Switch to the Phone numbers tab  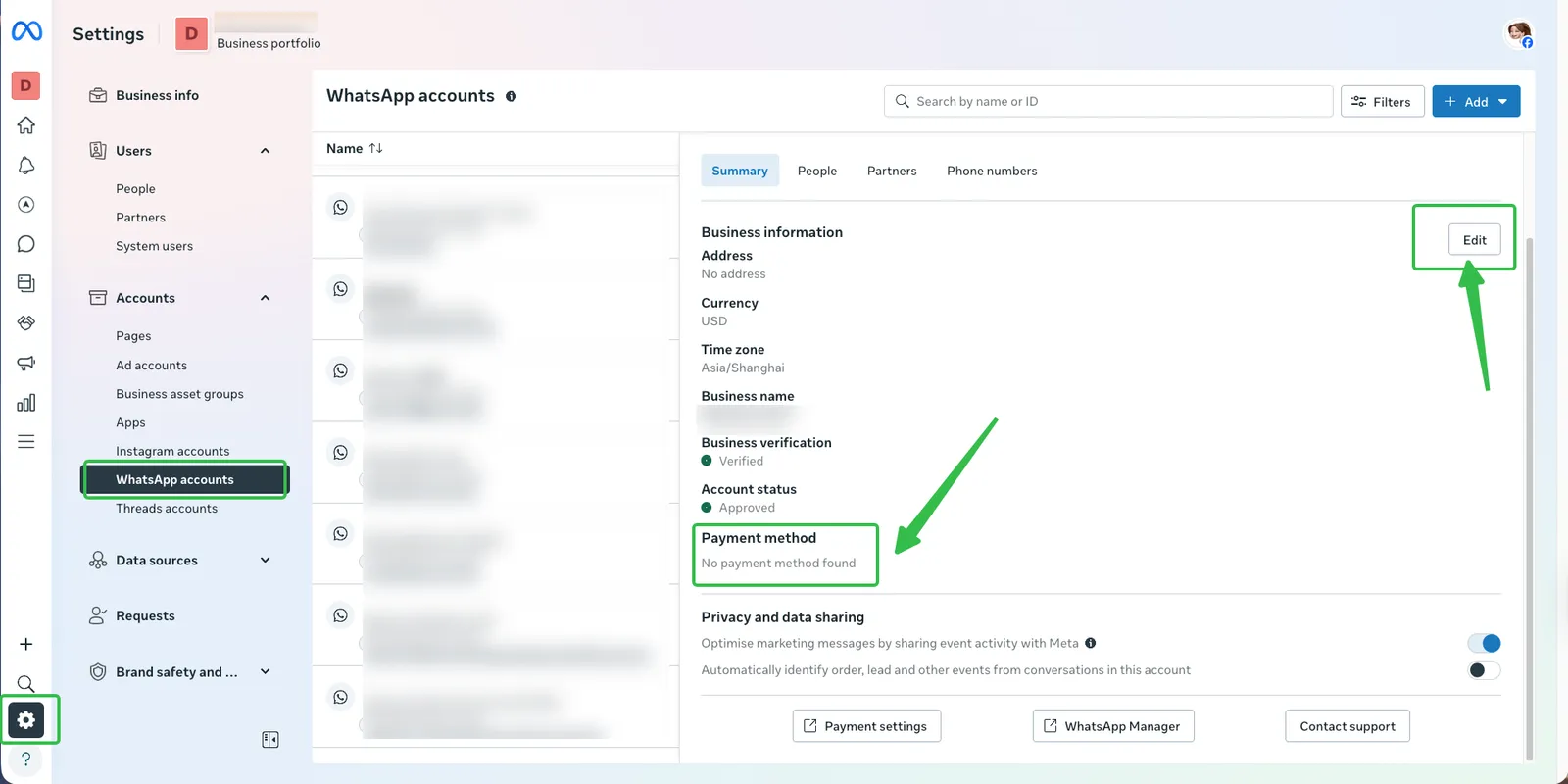tap(991, 171)
